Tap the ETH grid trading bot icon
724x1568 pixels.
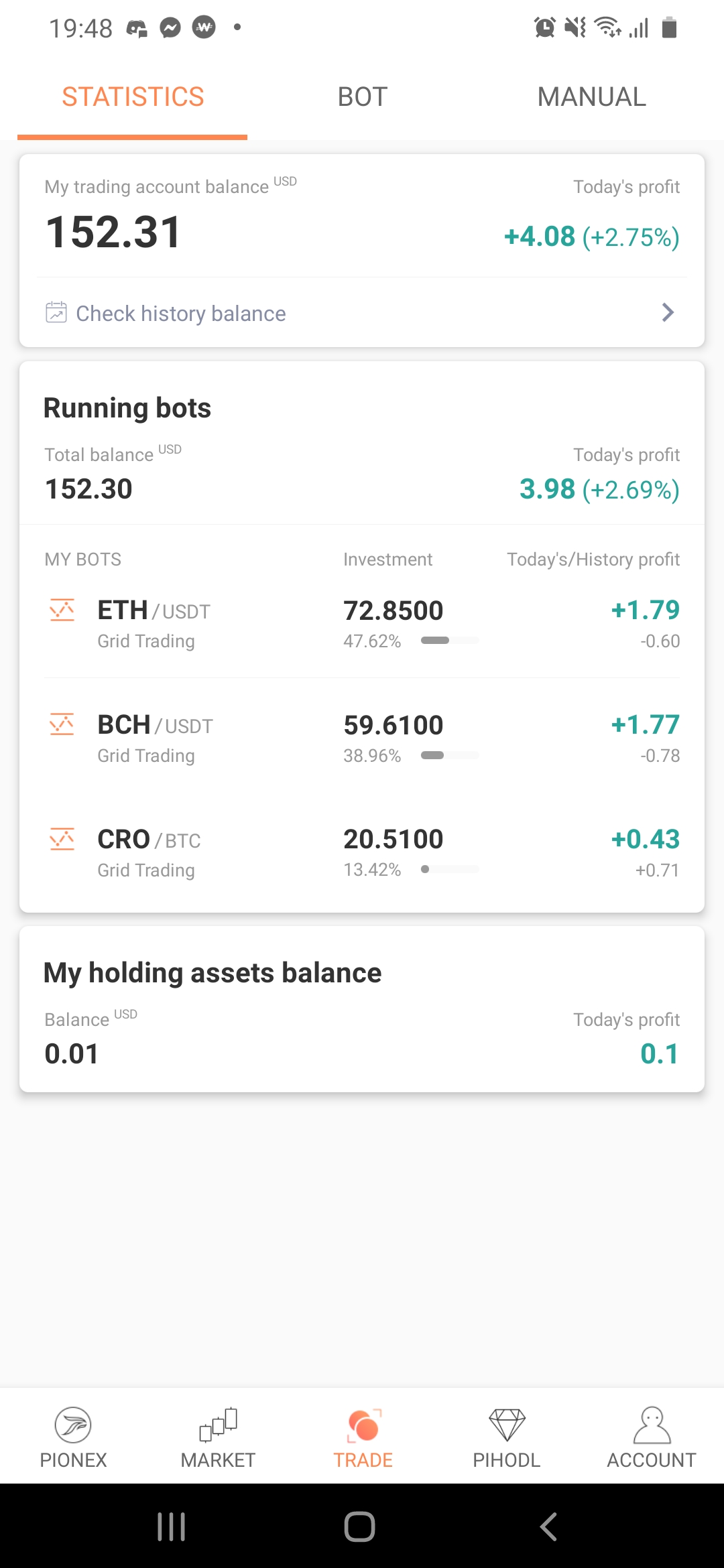point(62,610)
